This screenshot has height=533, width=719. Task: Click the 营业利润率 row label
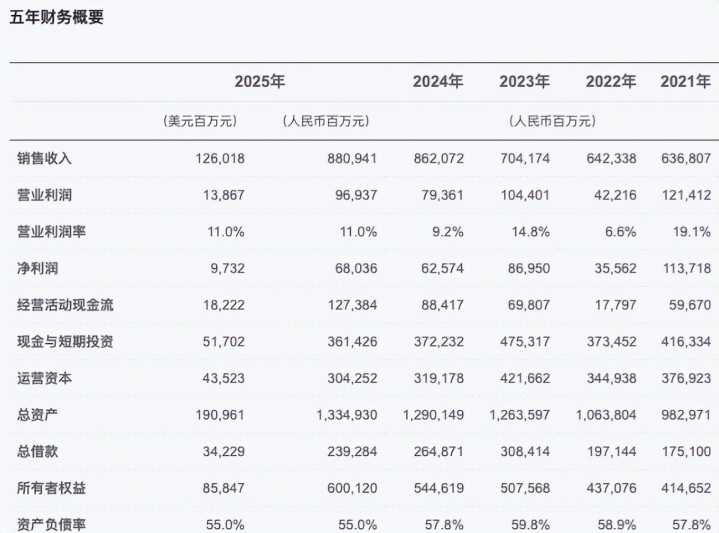point(51,232)
